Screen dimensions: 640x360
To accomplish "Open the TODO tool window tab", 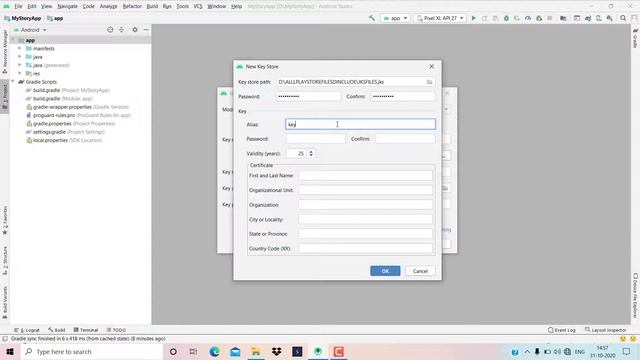I will (x=116, y=330).
